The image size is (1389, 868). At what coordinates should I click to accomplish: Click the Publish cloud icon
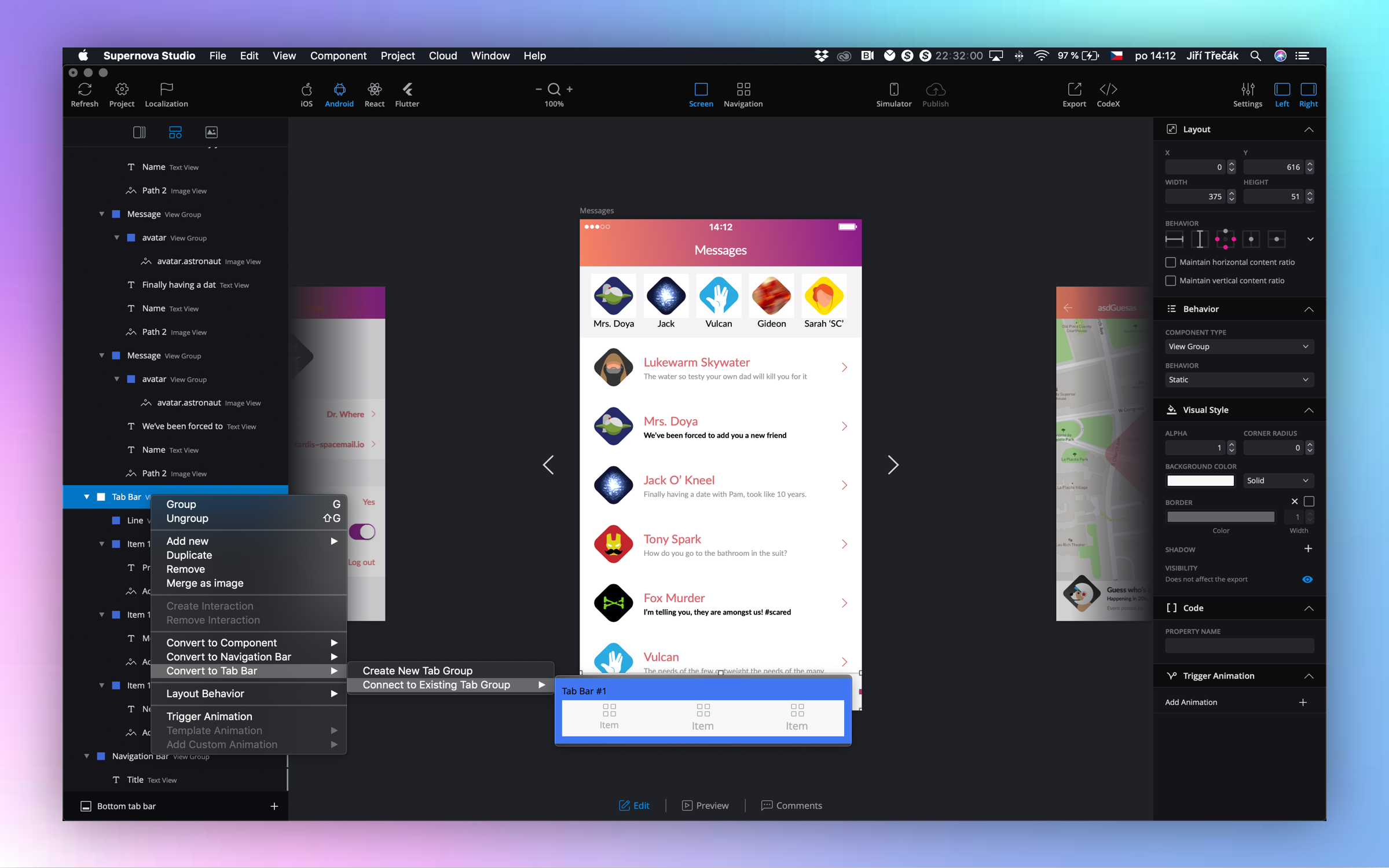click(935, 89)
